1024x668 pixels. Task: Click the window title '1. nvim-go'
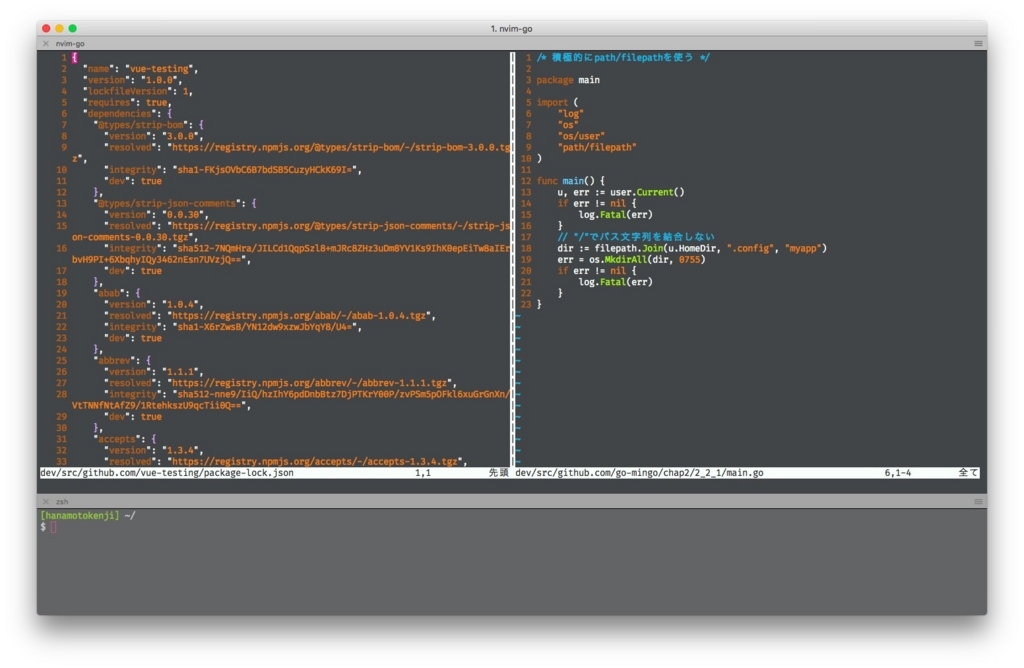511,29
